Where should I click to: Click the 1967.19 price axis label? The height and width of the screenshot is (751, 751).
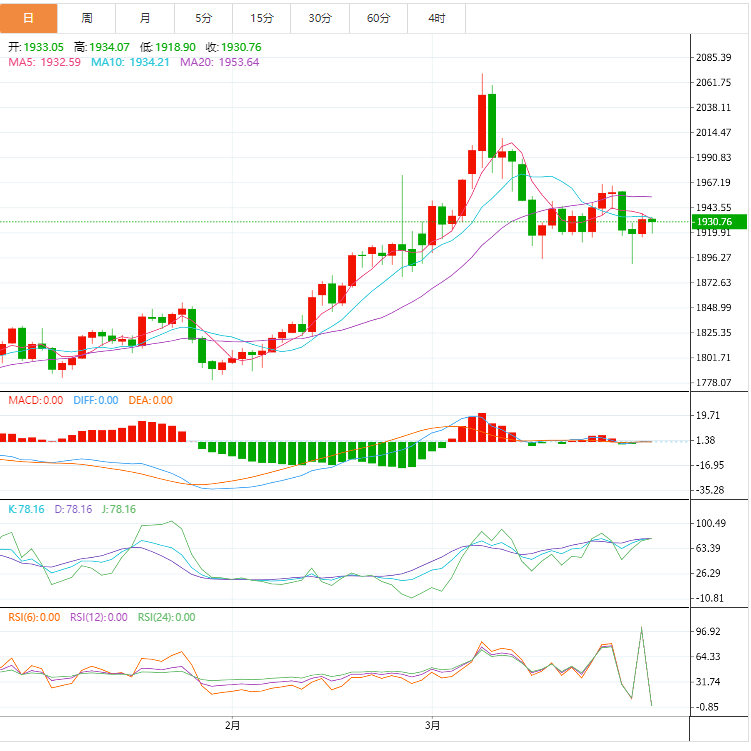click(x=714, y=182)
